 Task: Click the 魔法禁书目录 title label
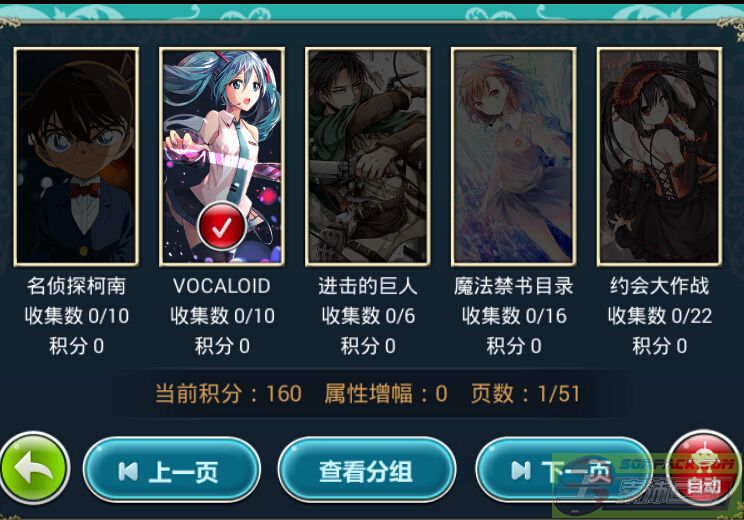pos(514,286)
